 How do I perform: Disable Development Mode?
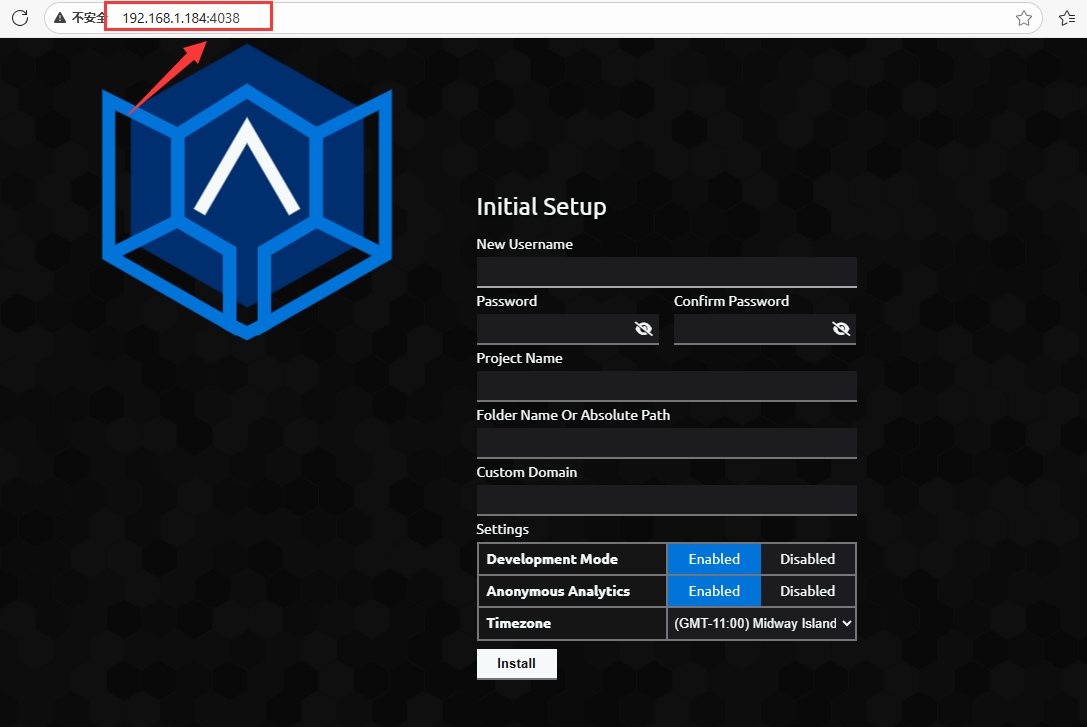click(x=808, y=559)
